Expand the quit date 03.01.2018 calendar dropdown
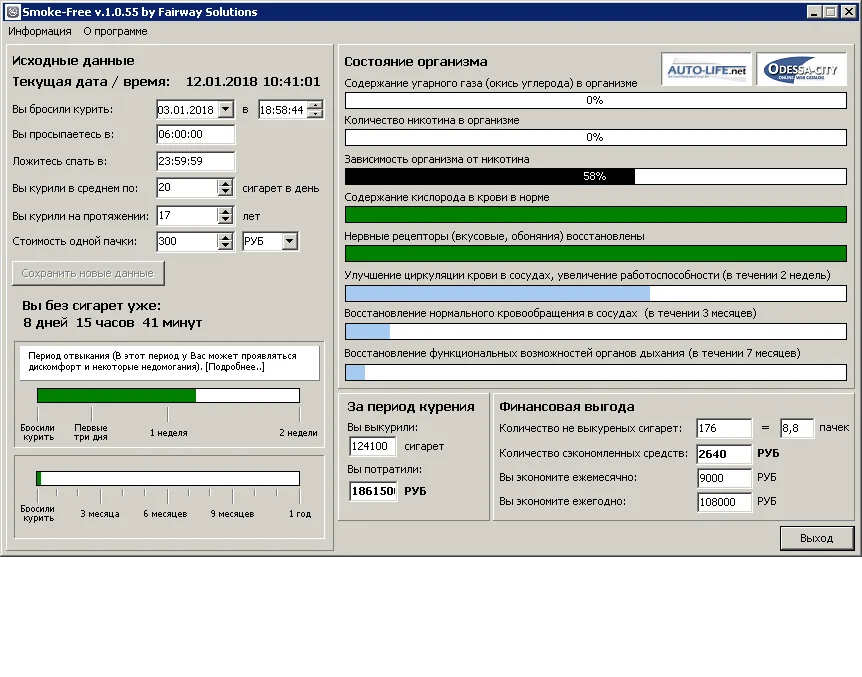The image size is (862, 677). 225,110
